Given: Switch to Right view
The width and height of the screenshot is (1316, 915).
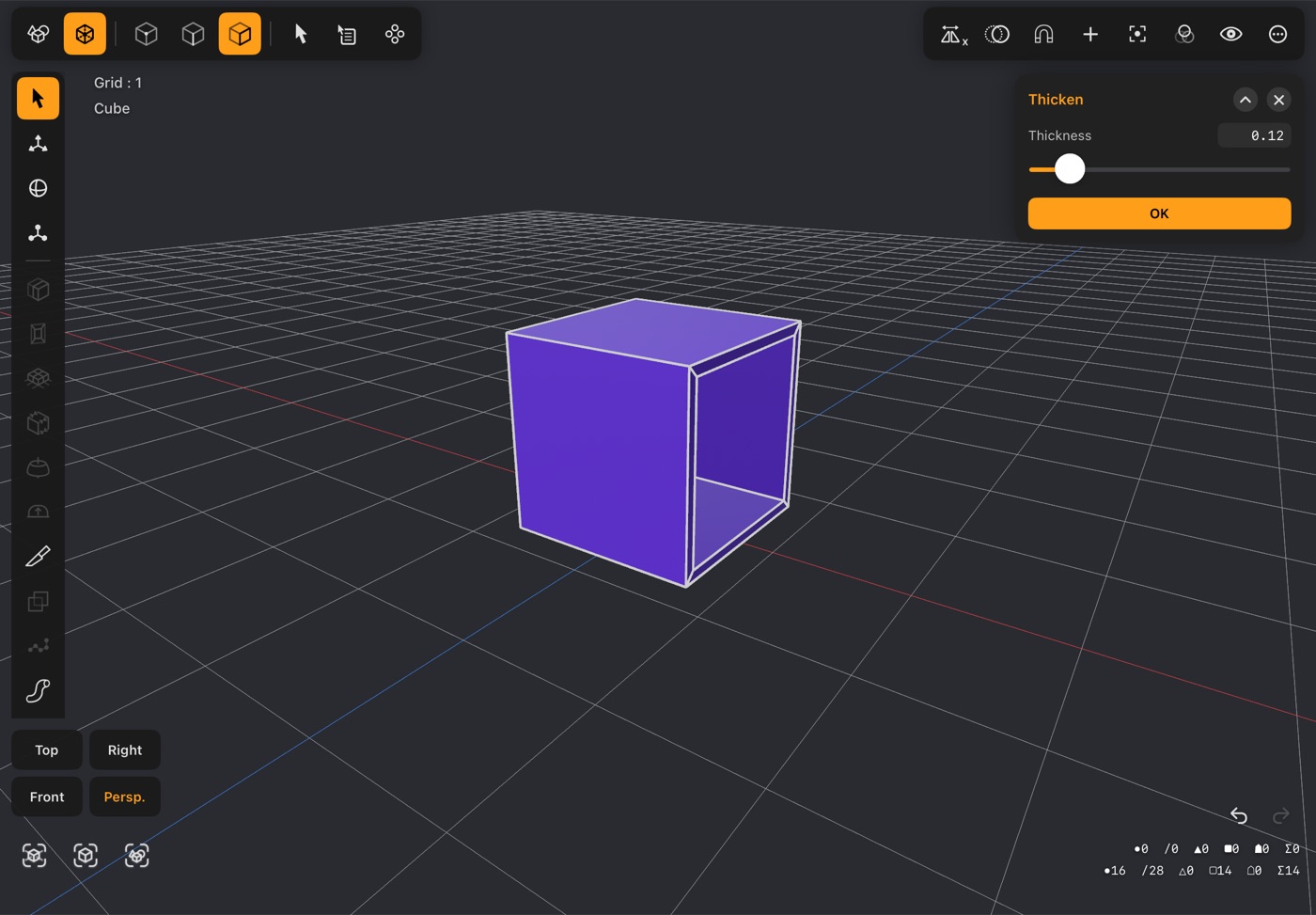Looking at the screenshot, I should tap(125, 749).
